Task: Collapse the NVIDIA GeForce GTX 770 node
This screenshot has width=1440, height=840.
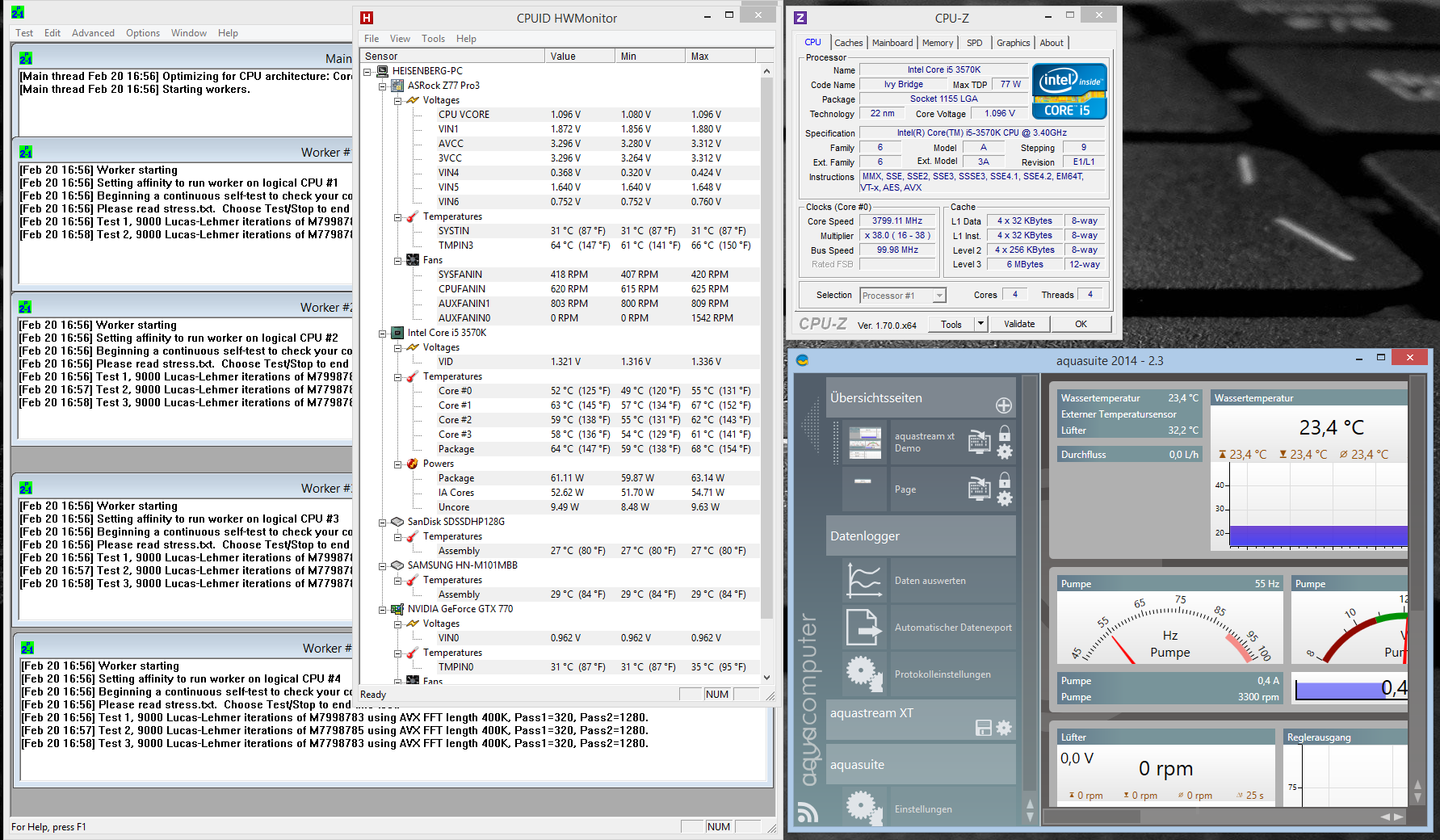Action: [383, 609]
